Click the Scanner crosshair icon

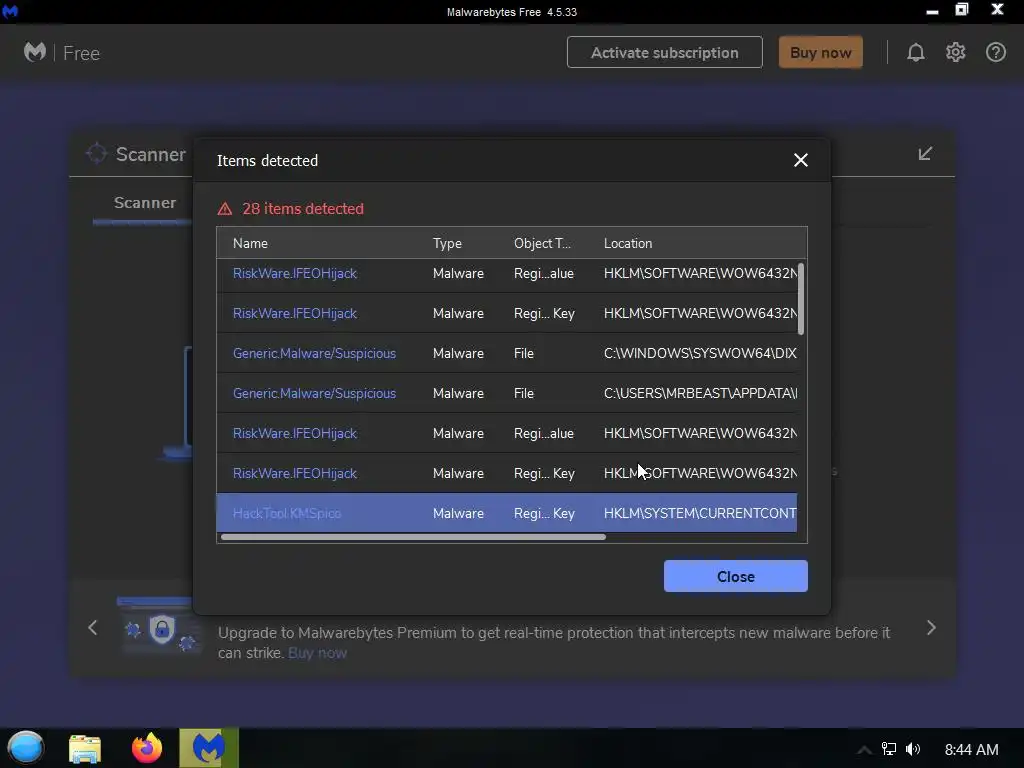pos(96,153)
